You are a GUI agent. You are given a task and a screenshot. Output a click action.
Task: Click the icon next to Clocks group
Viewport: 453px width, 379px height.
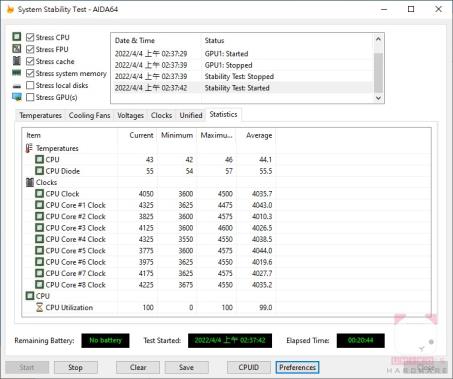coord(30,182)
